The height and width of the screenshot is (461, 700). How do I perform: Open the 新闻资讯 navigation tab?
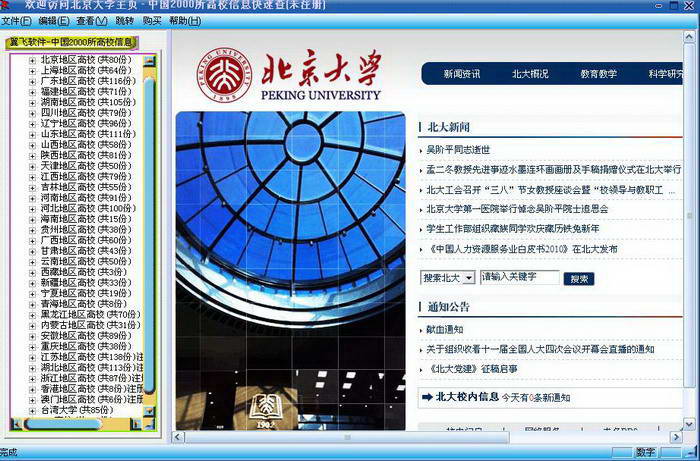[462, 74]
